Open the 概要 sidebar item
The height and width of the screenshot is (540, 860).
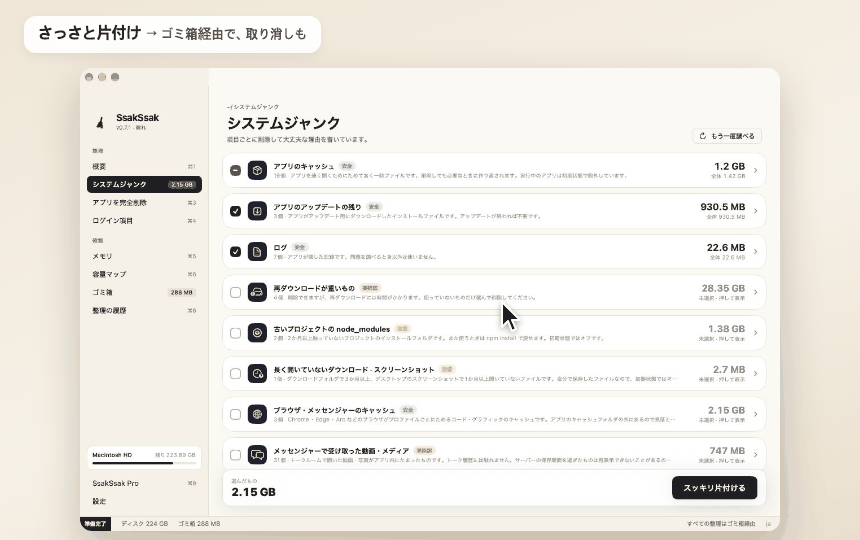[144, 166]
